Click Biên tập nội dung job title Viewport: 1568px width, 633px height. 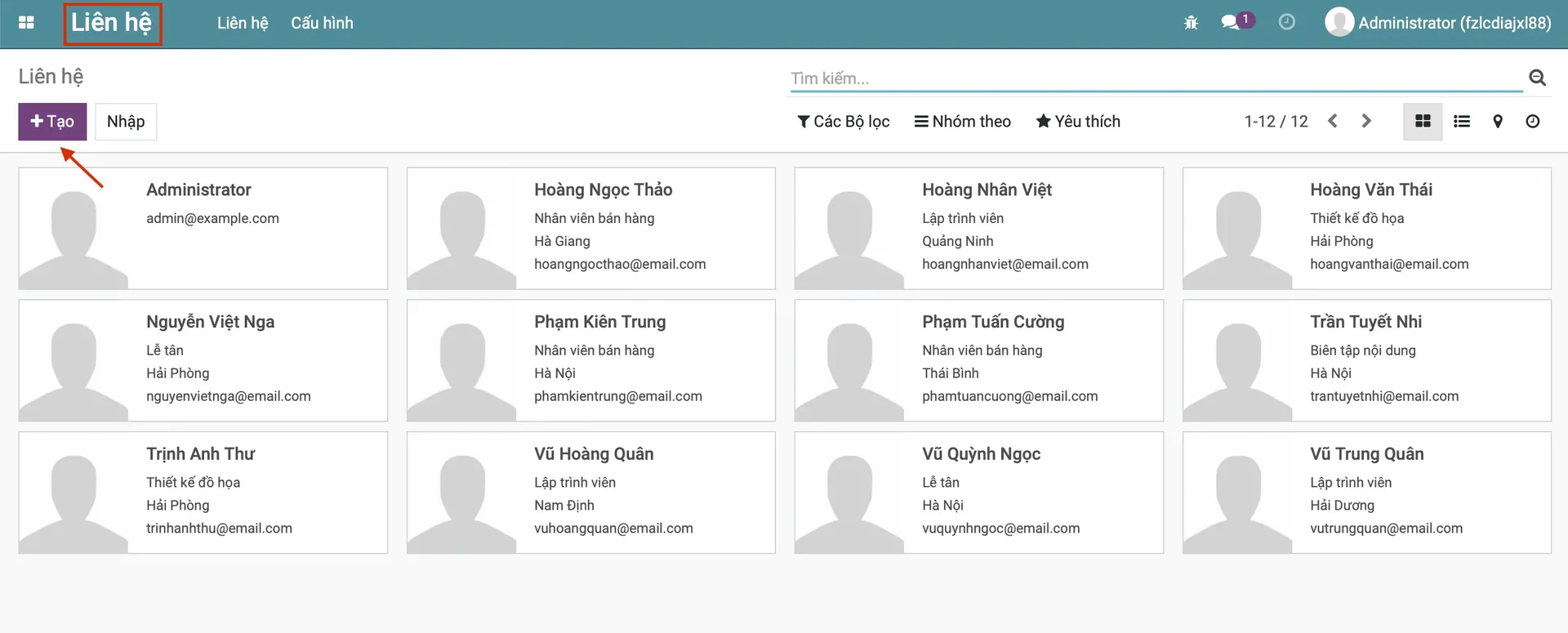pos(1363,350)
